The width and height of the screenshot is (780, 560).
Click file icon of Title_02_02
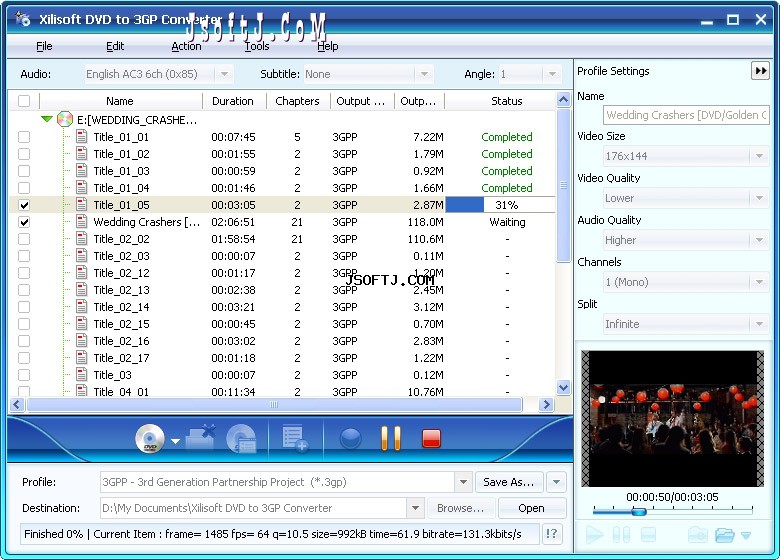(x=82, y=239)
